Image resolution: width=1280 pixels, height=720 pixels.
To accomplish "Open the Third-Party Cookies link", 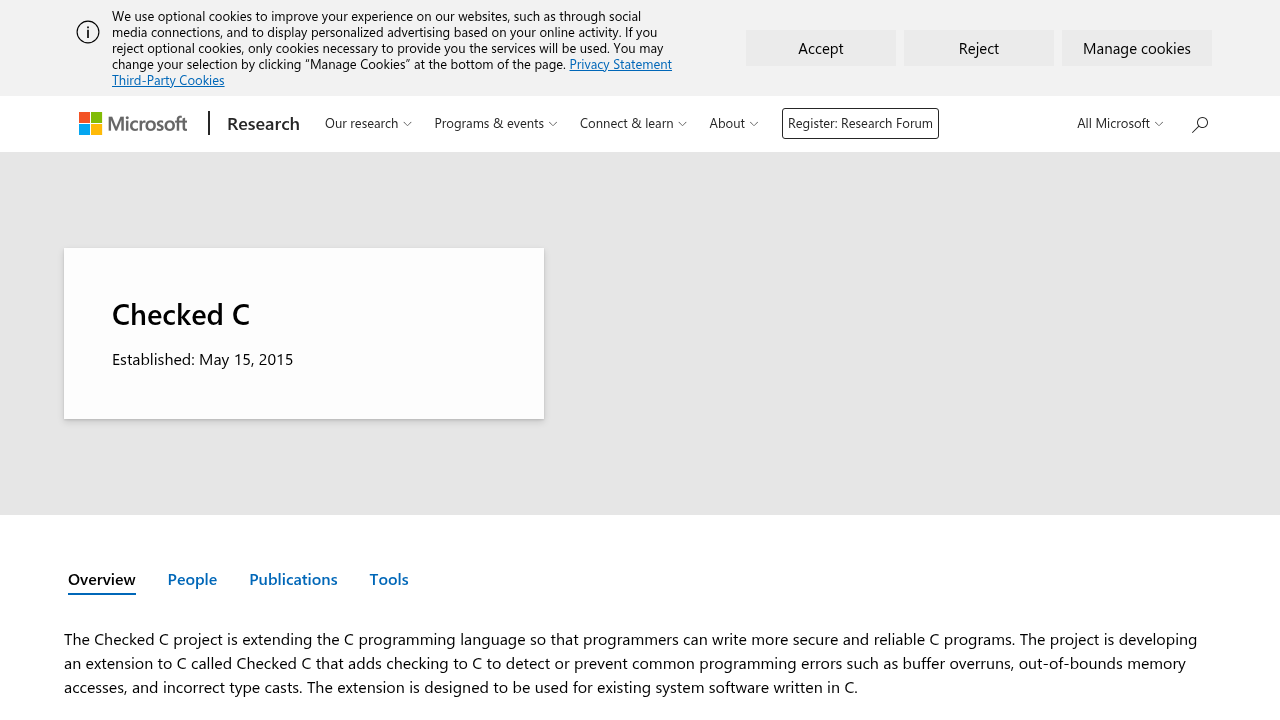I will (x=168, y=80).
